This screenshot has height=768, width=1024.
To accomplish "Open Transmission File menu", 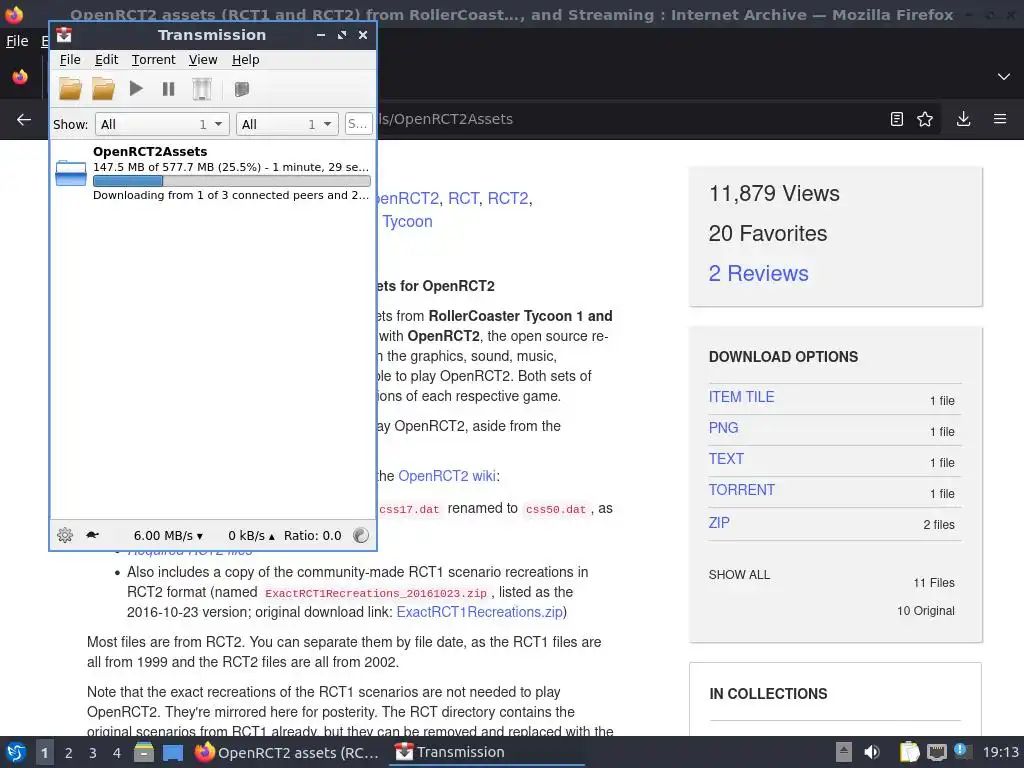I will tap(70, 59).
